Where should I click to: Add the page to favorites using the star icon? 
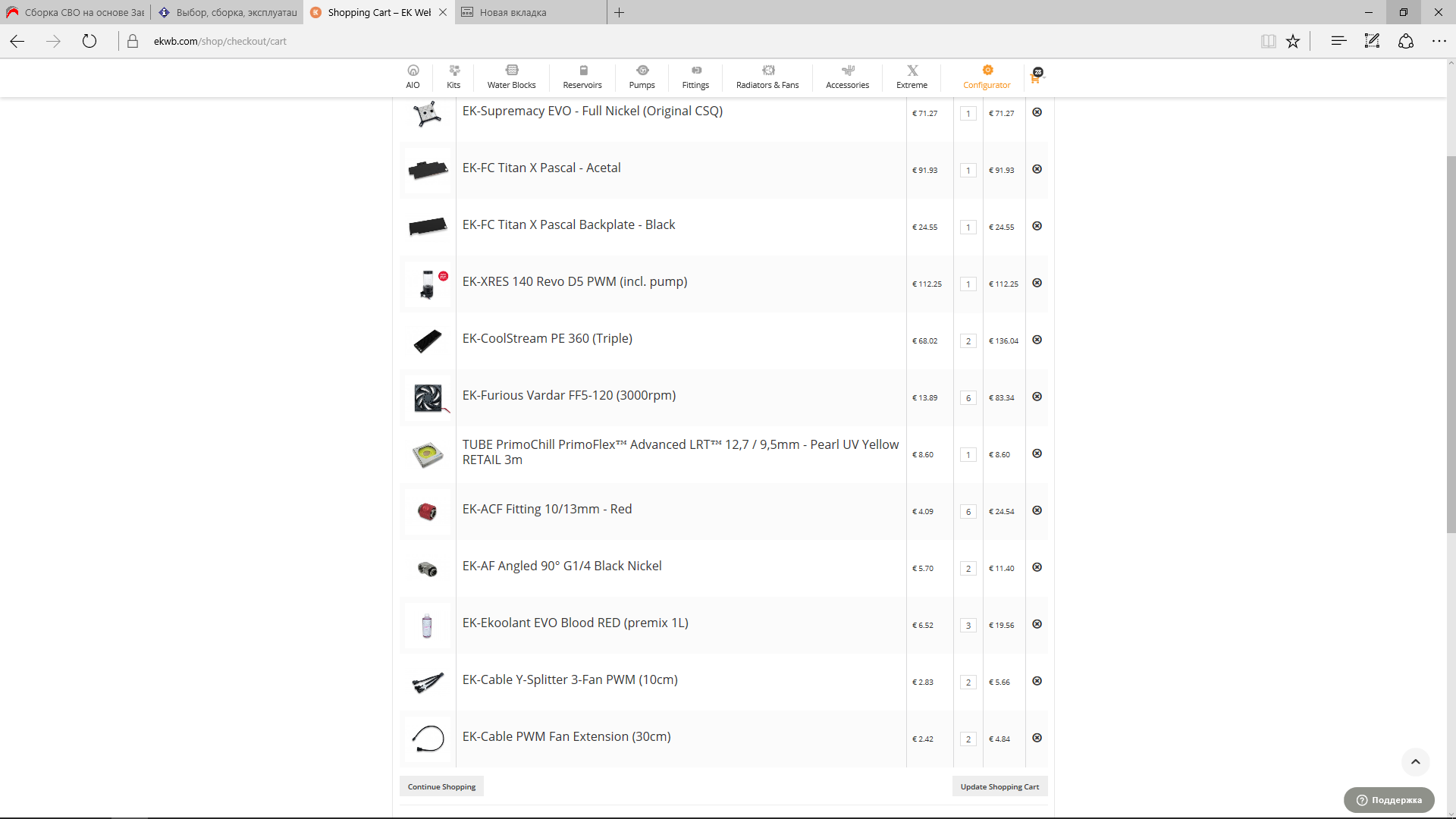coord(1293,41)
